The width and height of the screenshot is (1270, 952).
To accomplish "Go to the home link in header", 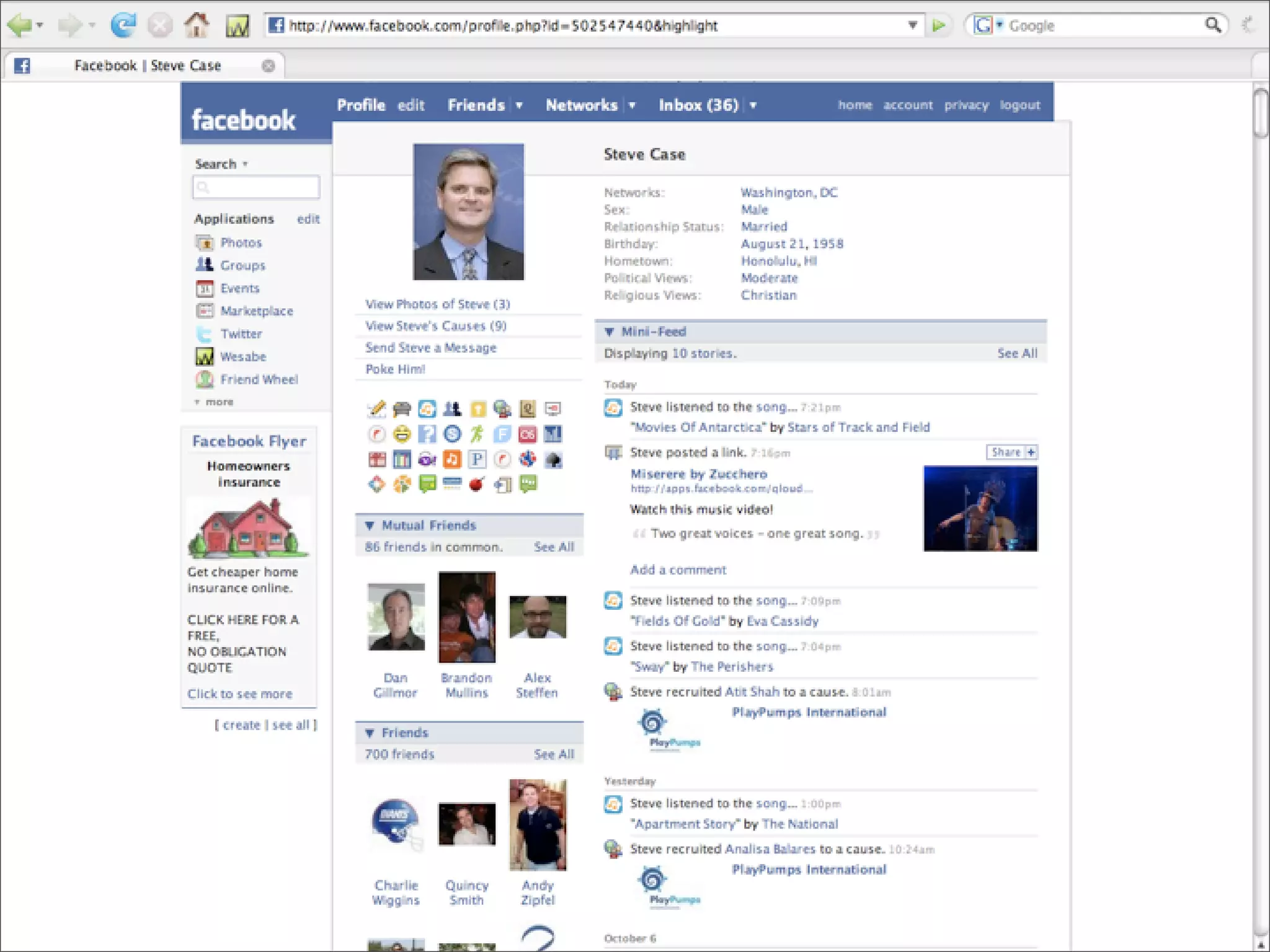I will 855,105.
